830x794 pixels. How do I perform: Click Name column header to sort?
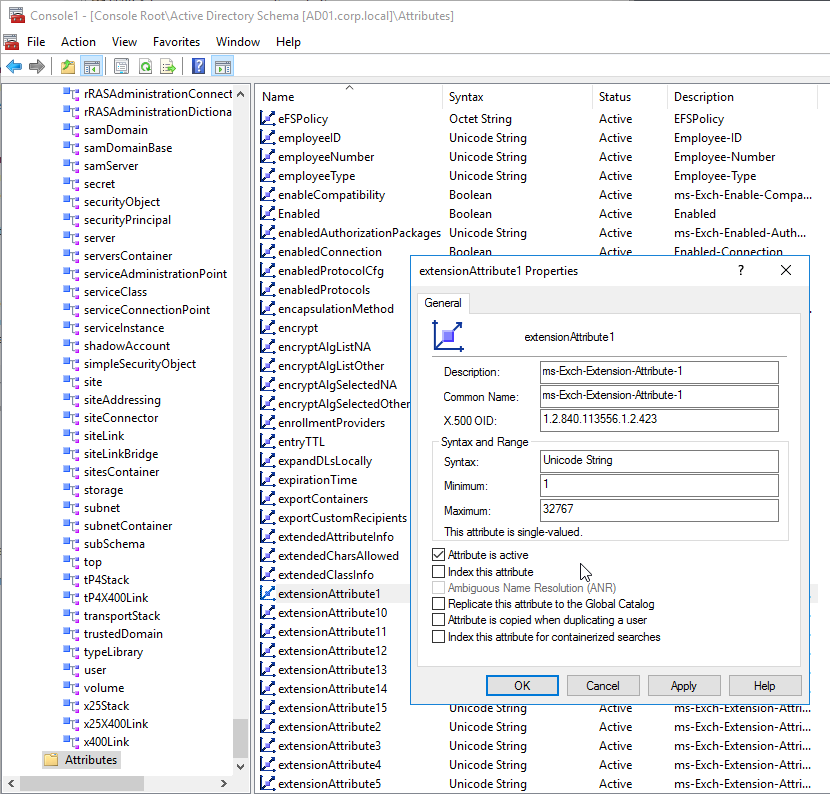tap(349, 97)
